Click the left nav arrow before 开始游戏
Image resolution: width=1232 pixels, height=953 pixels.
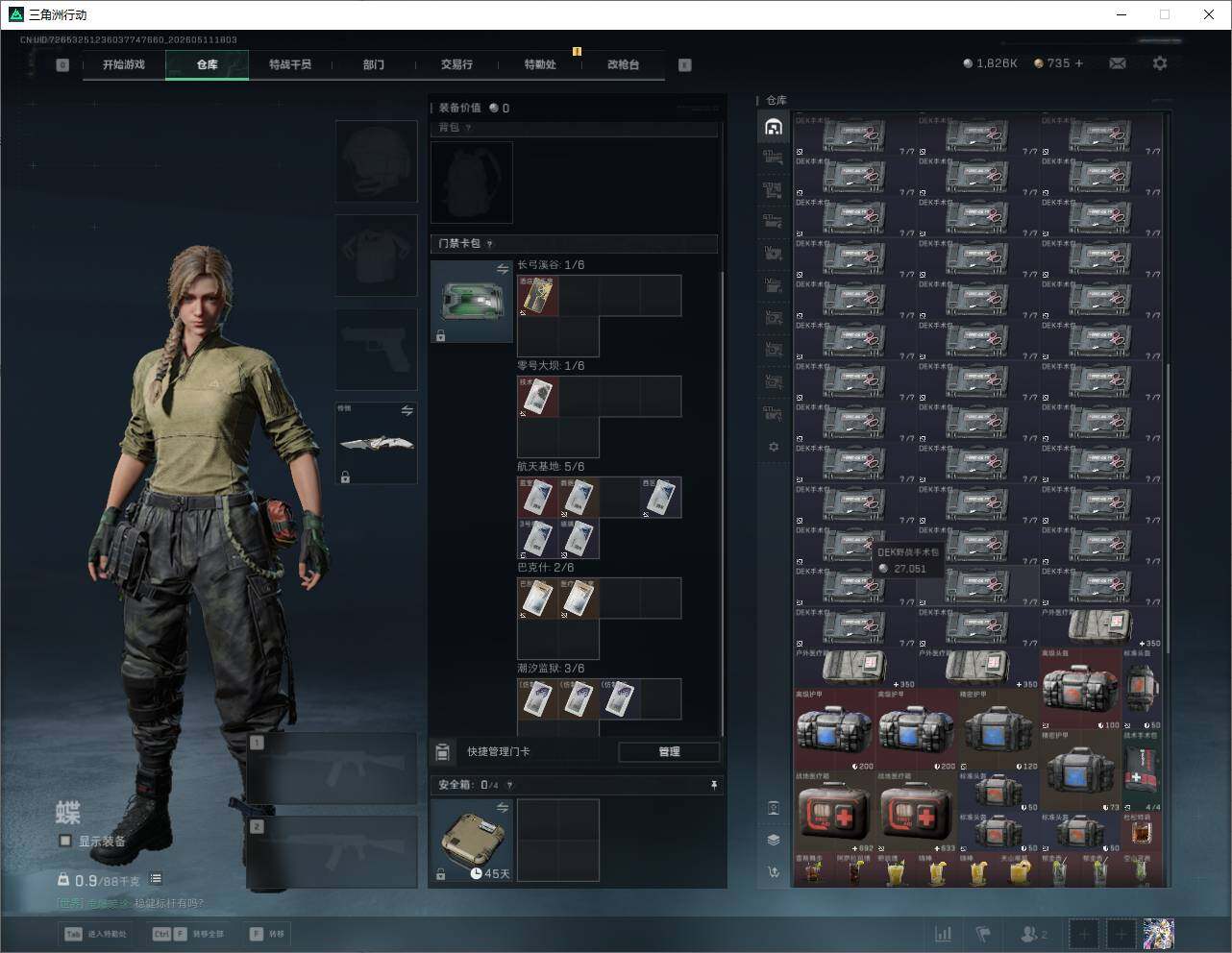62,65
